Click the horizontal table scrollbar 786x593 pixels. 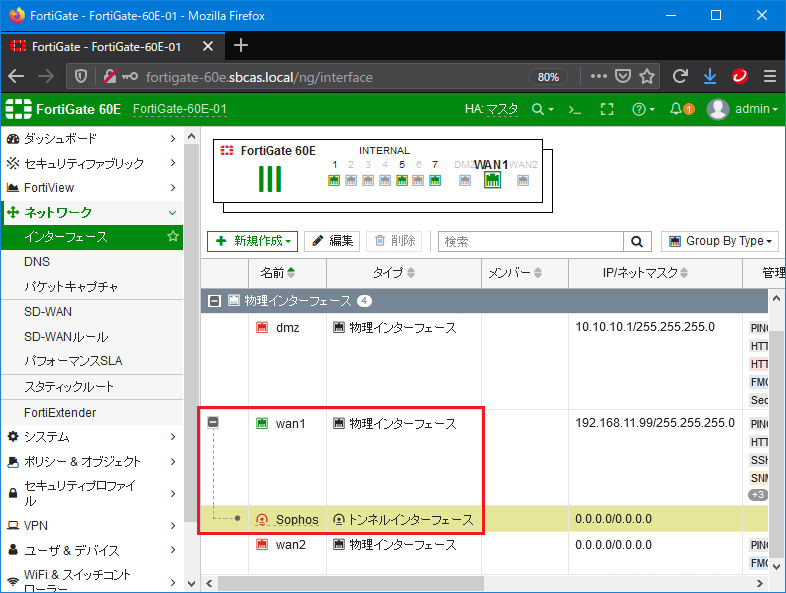350,583
